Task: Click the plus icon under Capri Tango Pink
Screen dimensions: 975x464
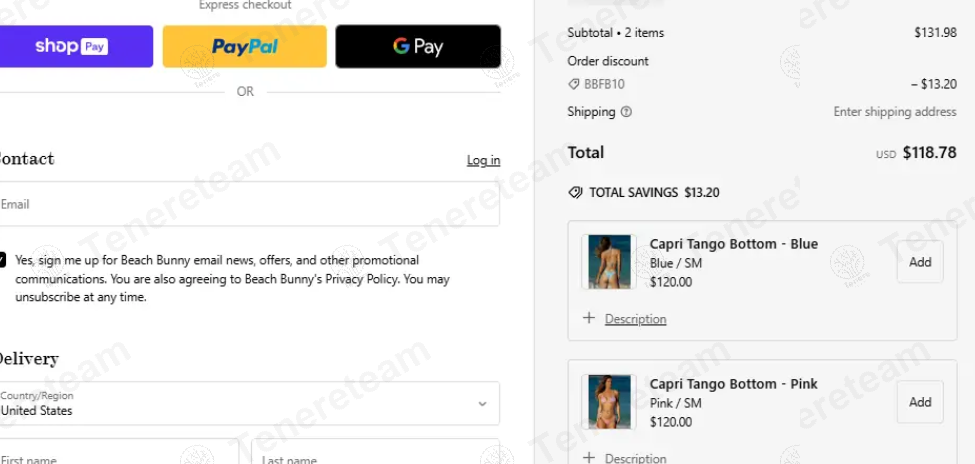Action: tap(588, 457)
